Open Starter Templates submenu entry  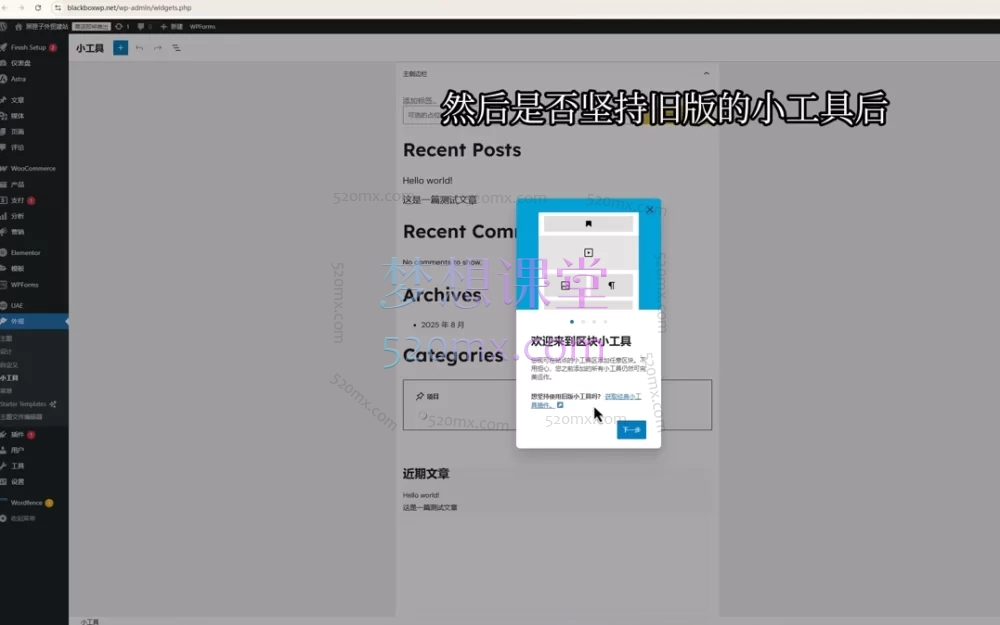point(28,404)
